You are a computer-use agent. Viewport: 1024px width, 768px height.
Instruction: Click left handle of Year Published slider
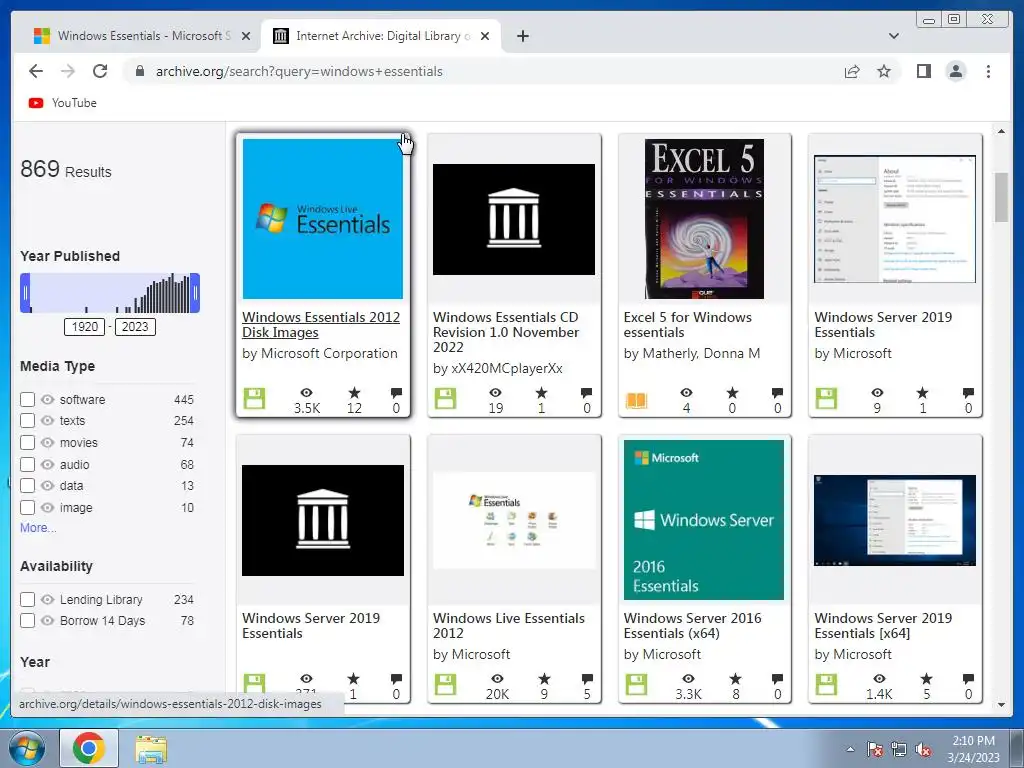click(25, 293)
